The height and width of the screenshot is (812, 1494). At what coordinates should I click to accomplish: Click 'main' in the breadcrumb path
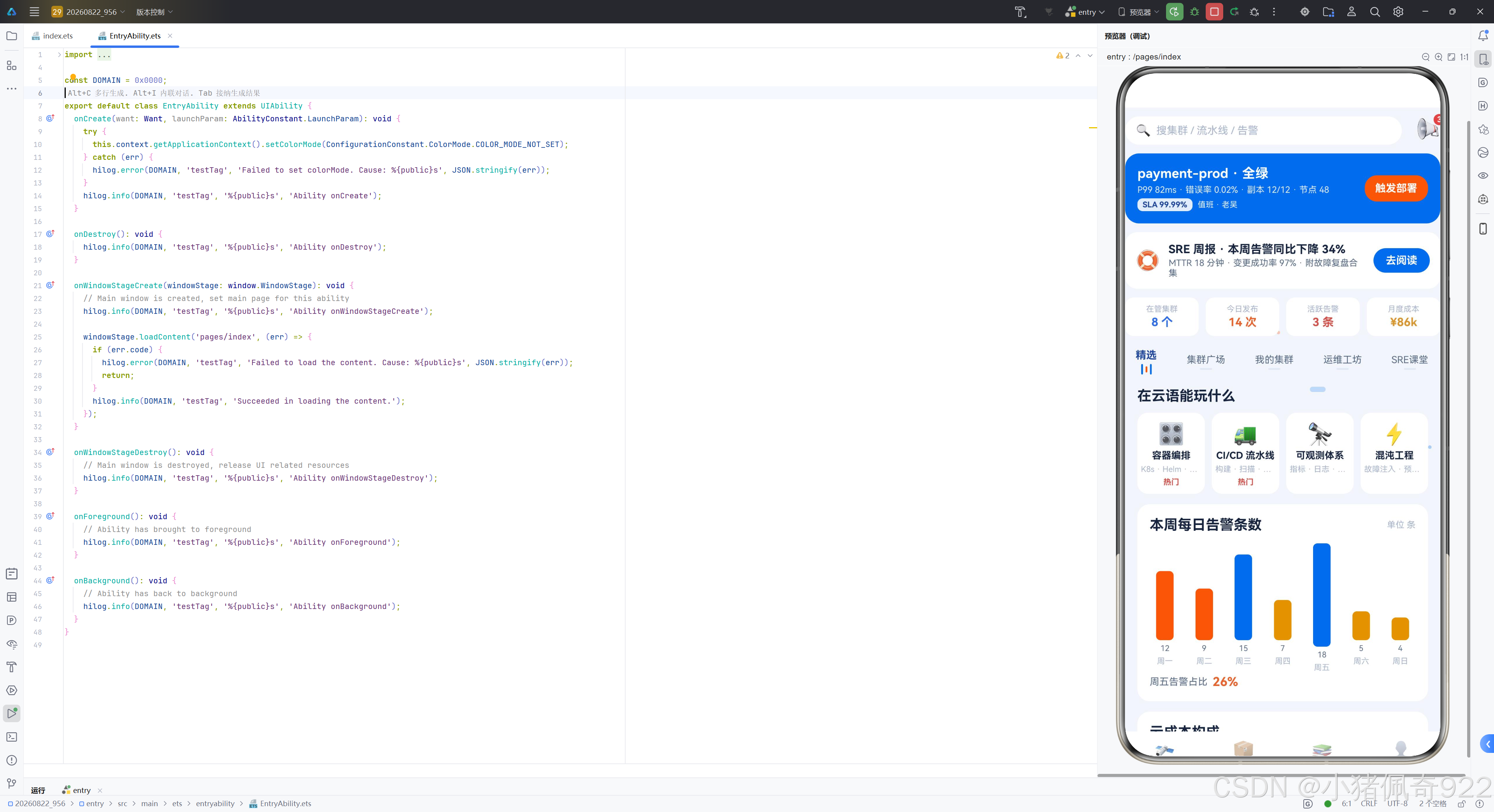[x=150, y=804]
